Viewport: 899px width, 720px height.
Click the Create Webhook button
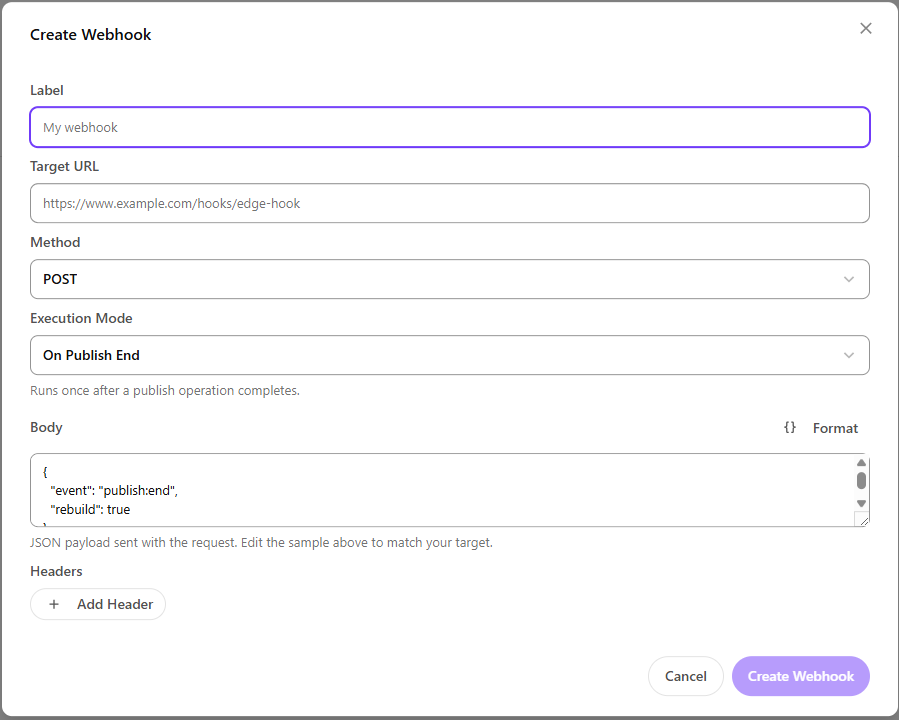coord(801,676)
